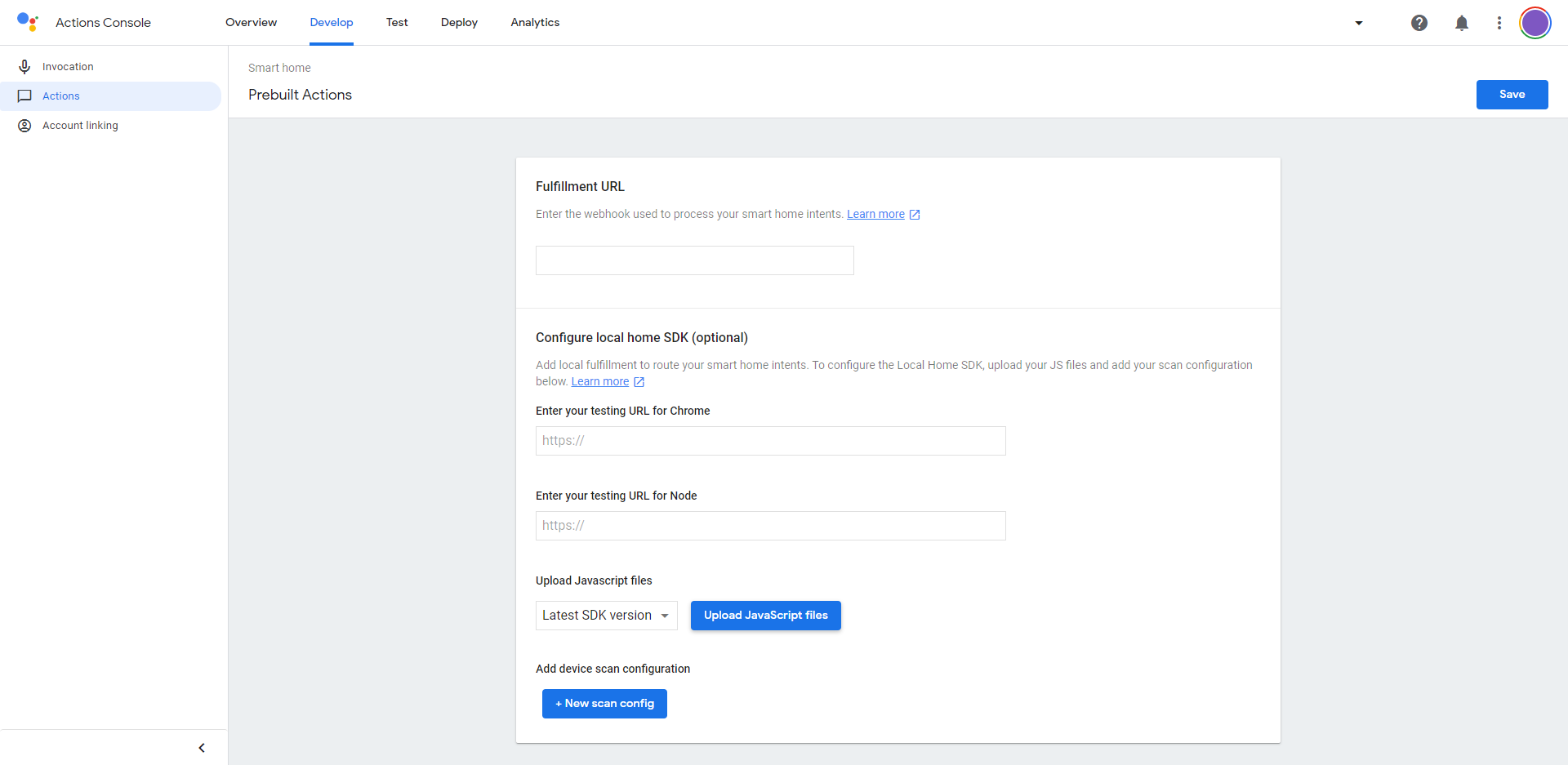
Task: Open Learn more link under local home SDK
Action: tap(600, 381)
